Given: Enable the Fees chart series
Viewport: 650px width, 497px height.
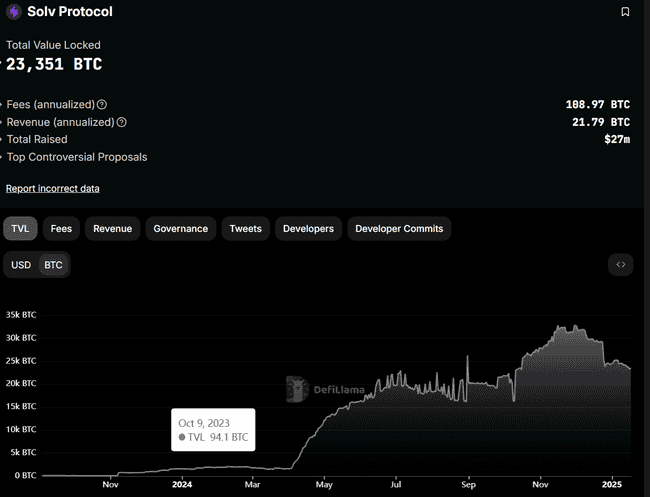Looking at the screenshot, I should pos(61,229).
